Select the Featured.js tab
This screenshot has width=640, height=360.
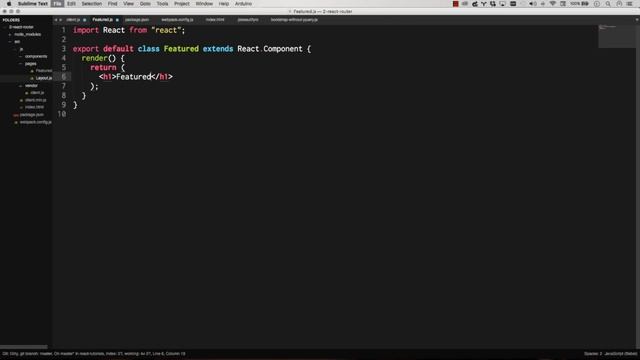(x=102, y=20)
